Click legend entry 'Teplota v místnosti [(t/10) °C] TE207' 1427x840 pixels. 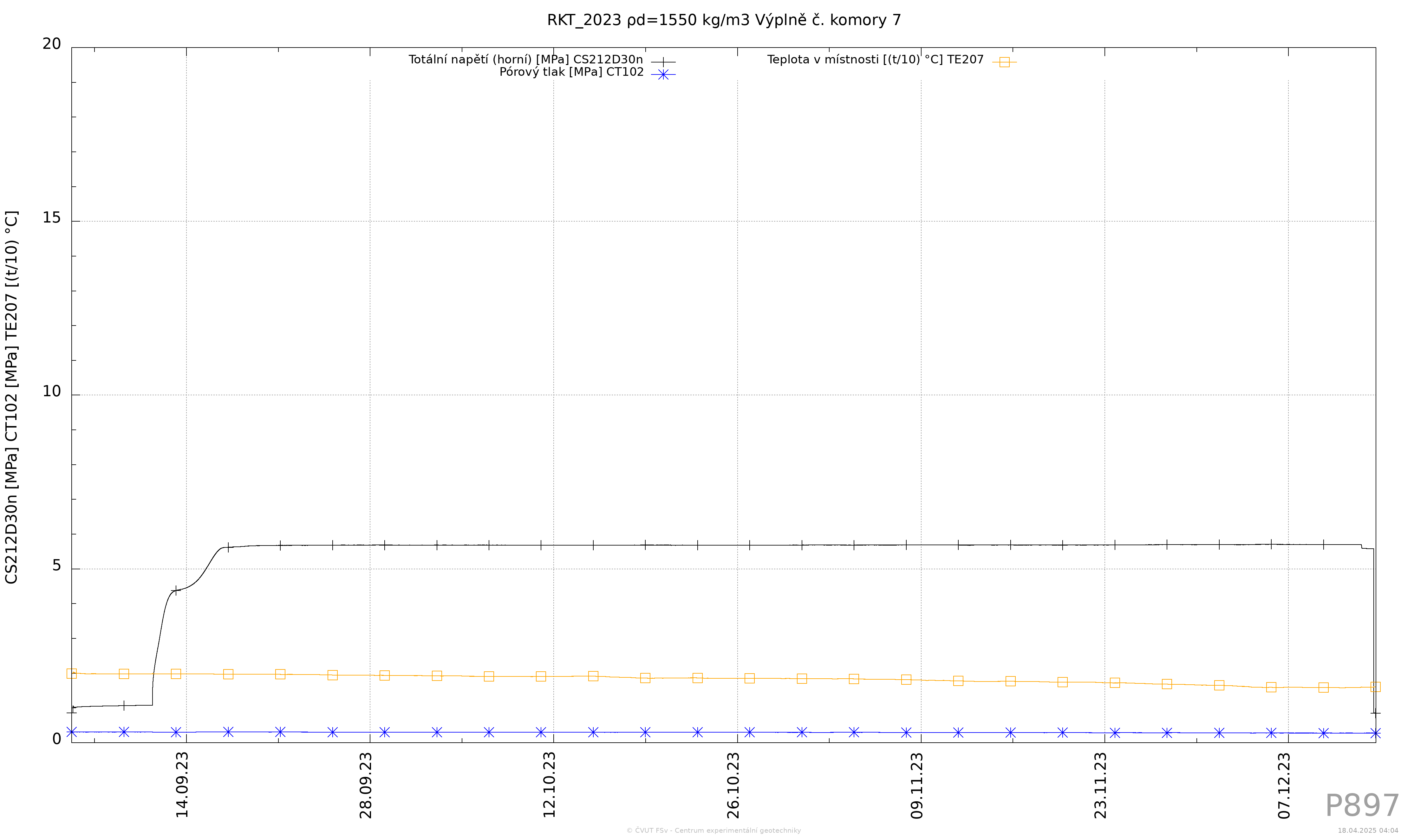tap(876, 60)
